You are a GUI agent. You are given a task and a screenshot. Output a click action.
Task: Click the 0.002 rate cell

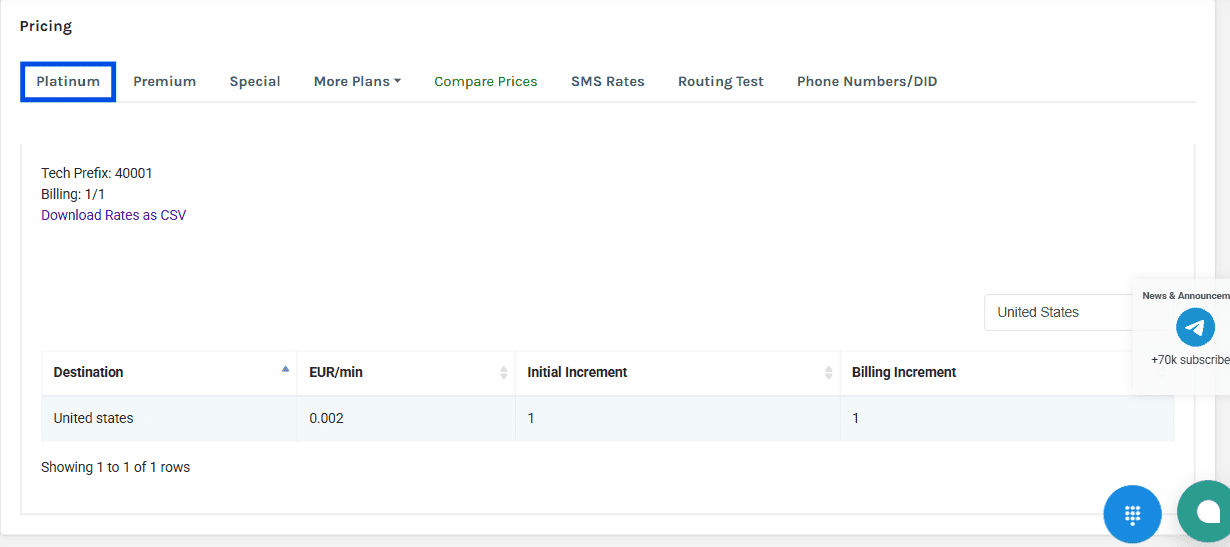[326, 418]
